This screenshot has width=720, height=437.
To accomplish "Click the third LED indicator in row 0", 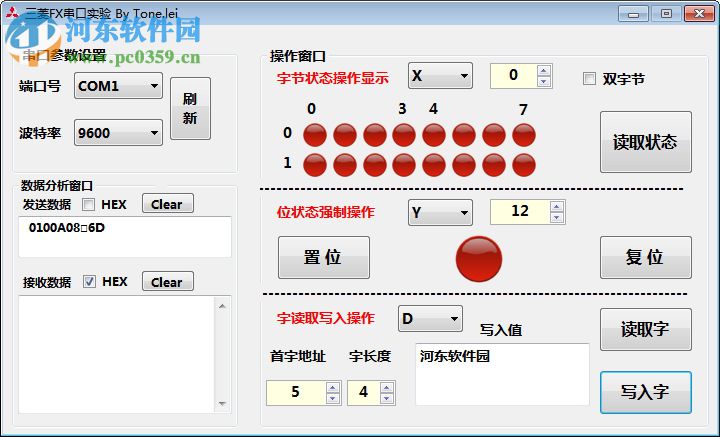I will coord(375,135).
